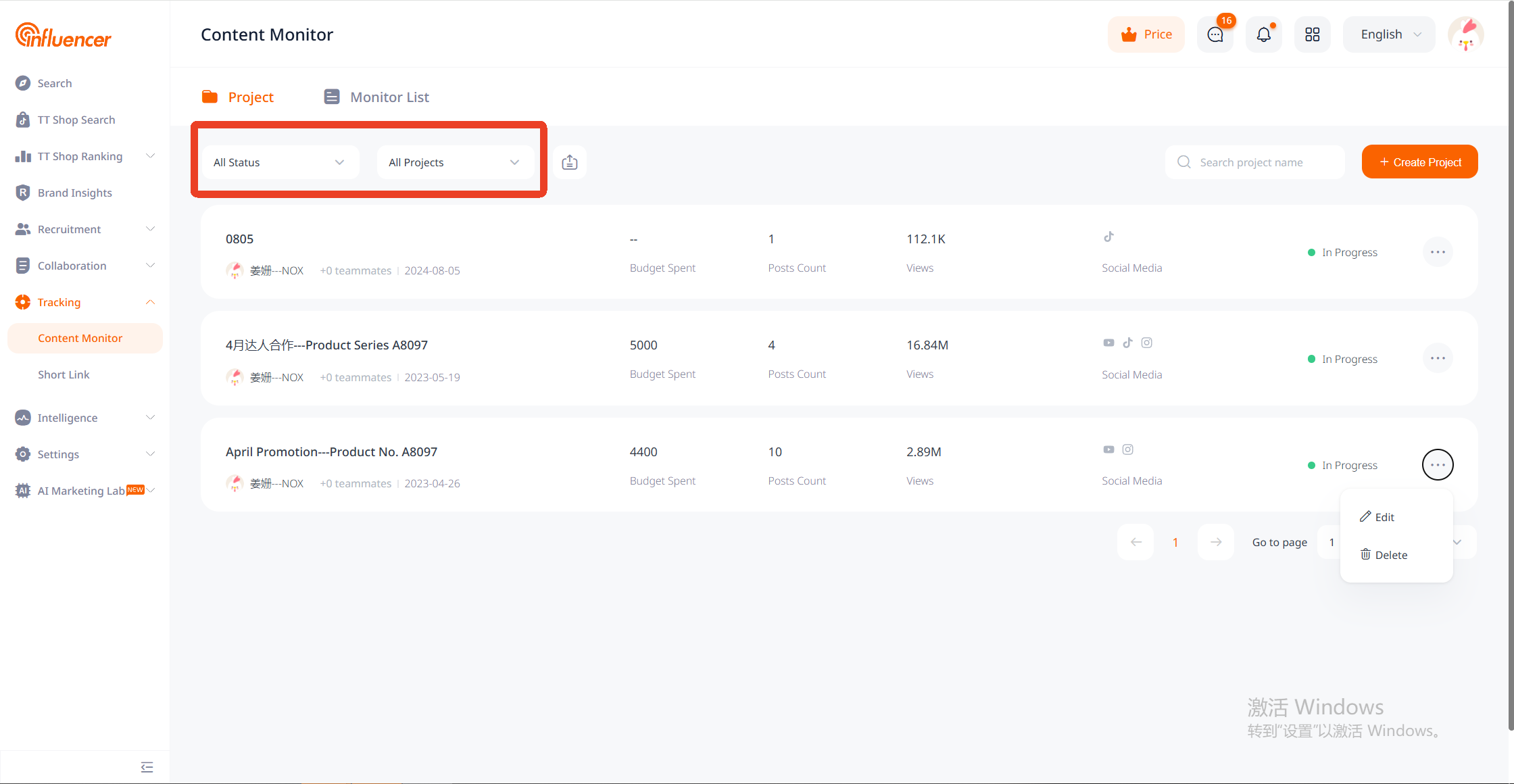
Task: Open three-dot menu for Product Series A8097
Action: 1438,358
